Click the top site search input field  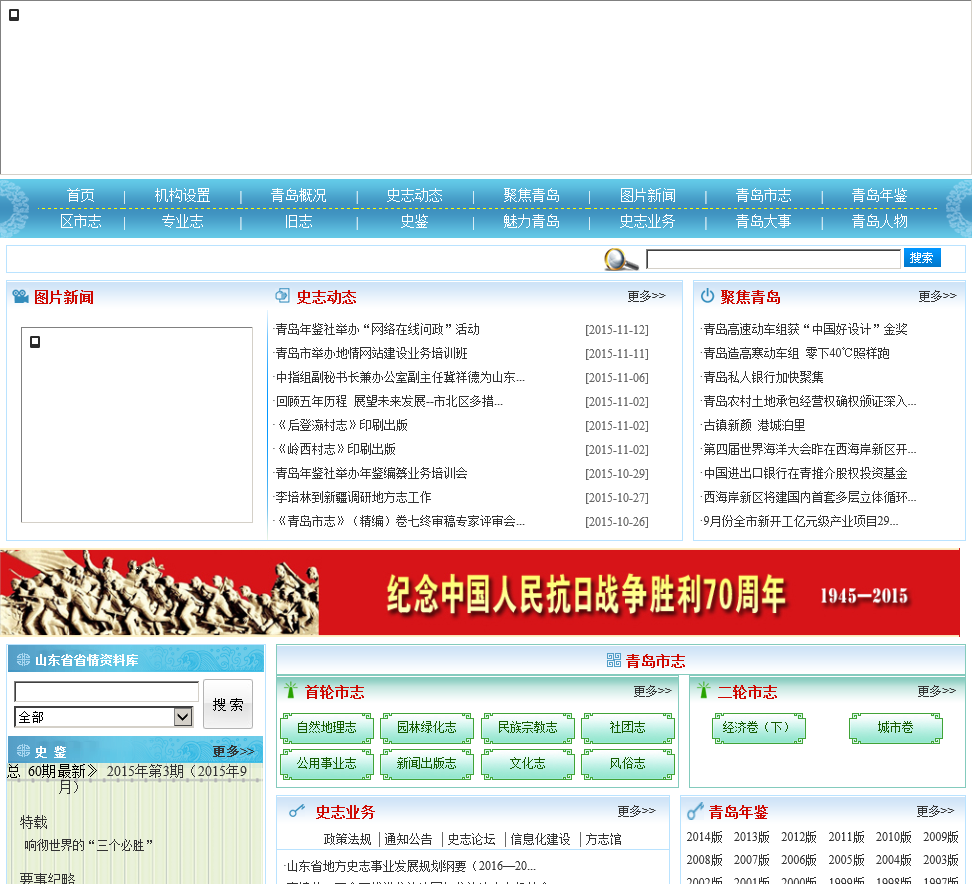(x=773, y=259)
